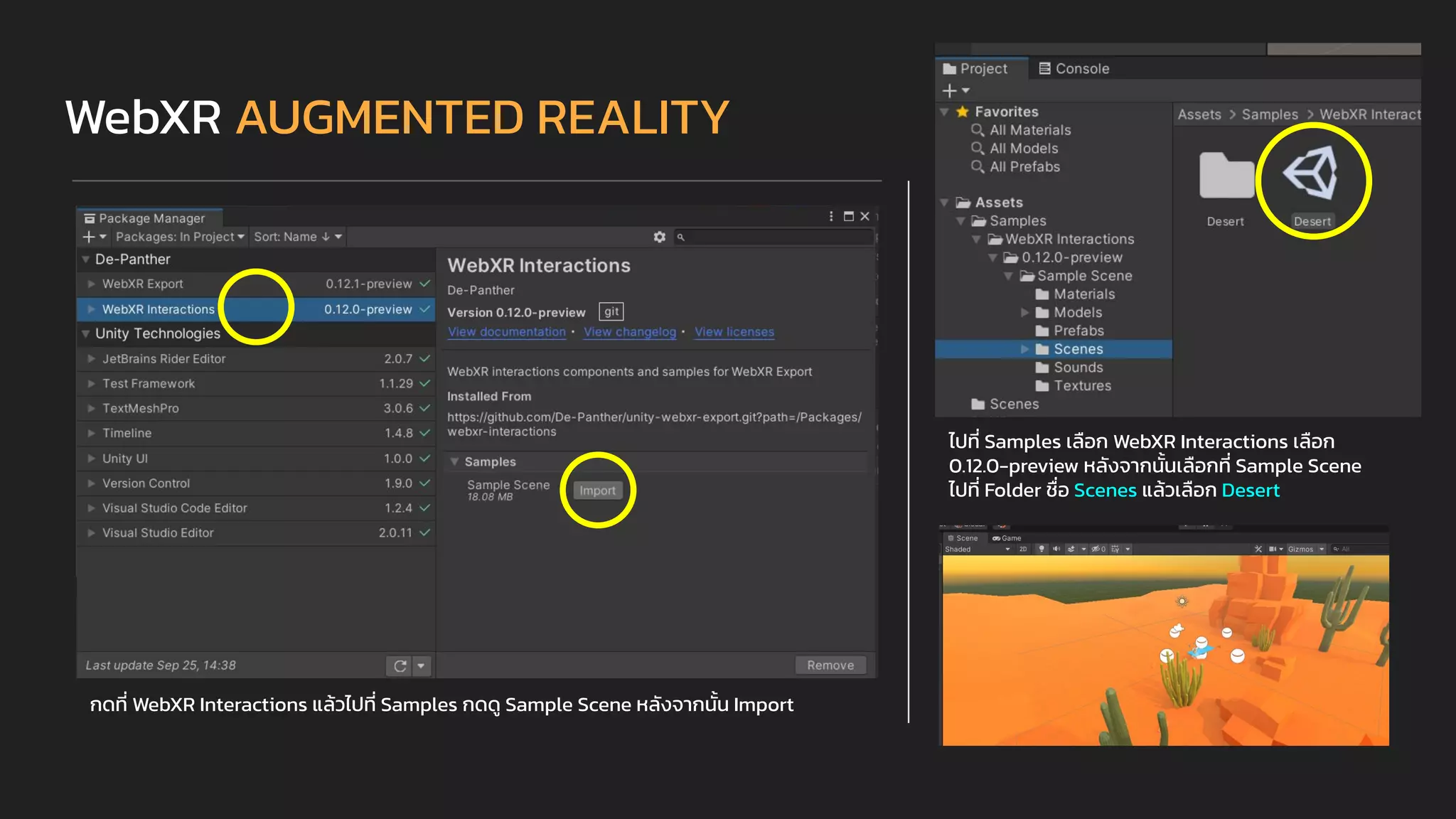
Task: Select the Version Control package
Action: [256, 483]
